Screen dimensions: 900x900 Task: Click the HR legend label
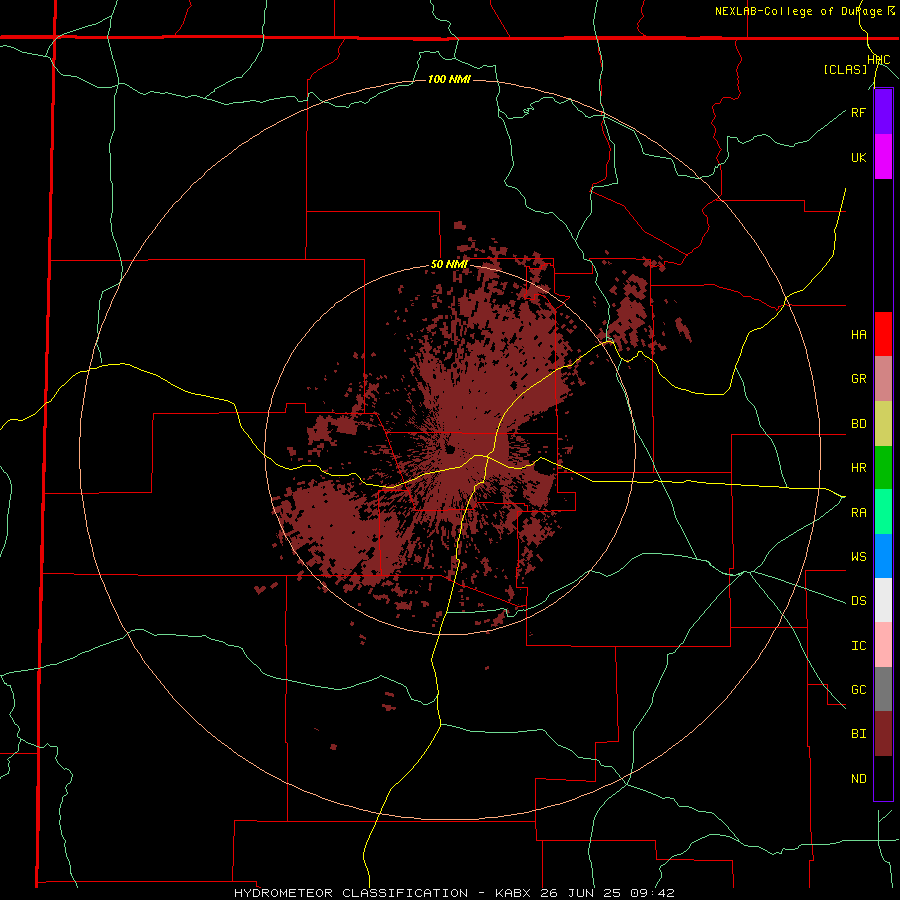coord(858,468)
